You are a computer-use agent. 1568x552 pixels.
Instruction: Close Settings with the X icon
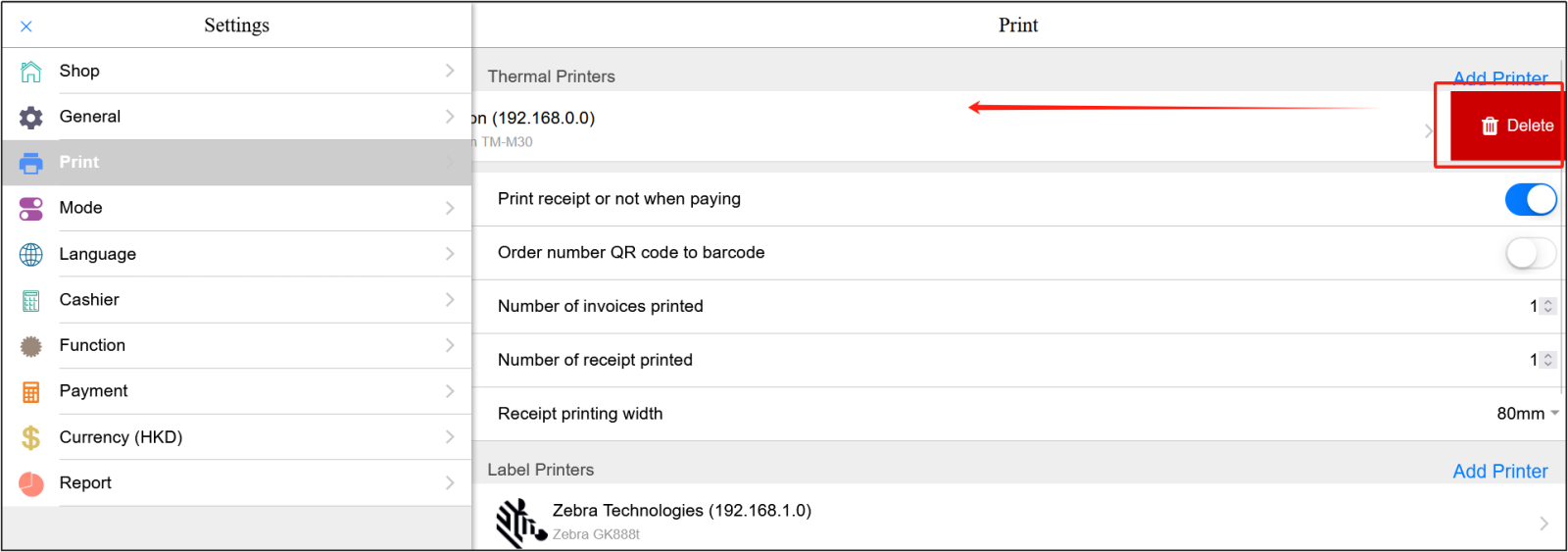[x=26, y=26]
